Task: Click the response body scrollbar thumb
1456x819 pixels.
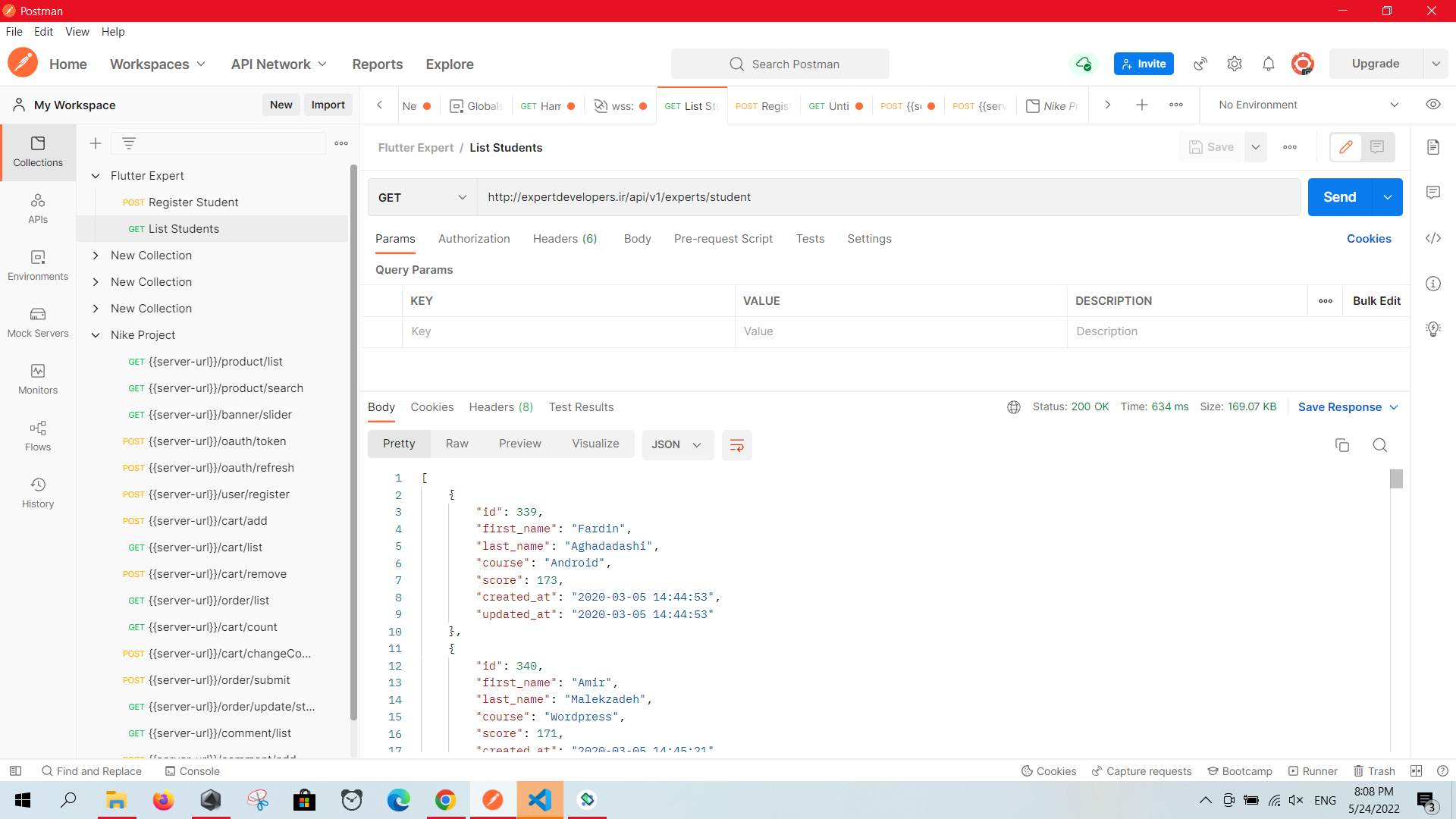Action: pyautogui.click(x=1396, y=479)
